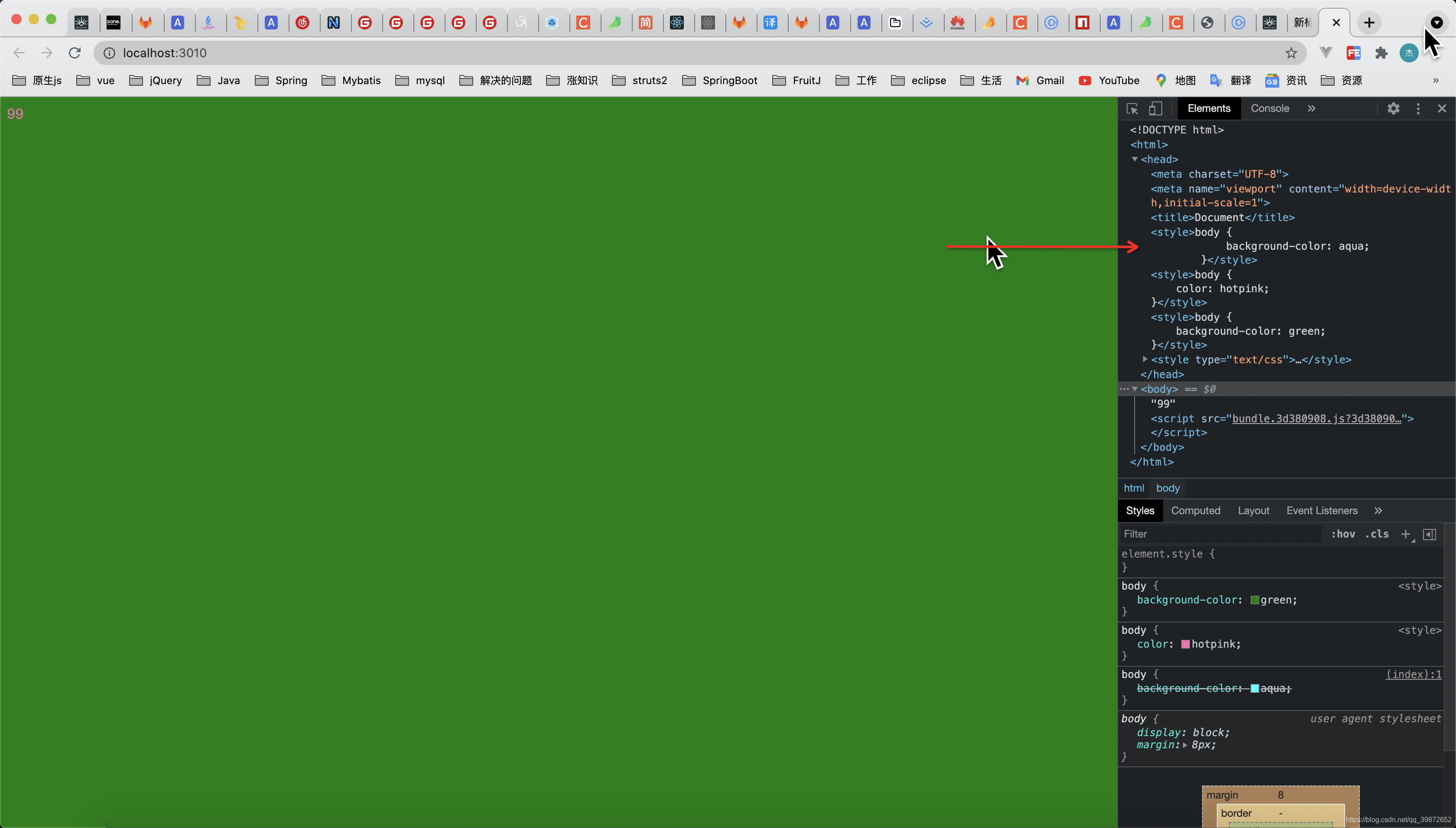Select the element.style rule block
The height and width of the screenshot is (828, 1456).
[x=1281, y=561]
